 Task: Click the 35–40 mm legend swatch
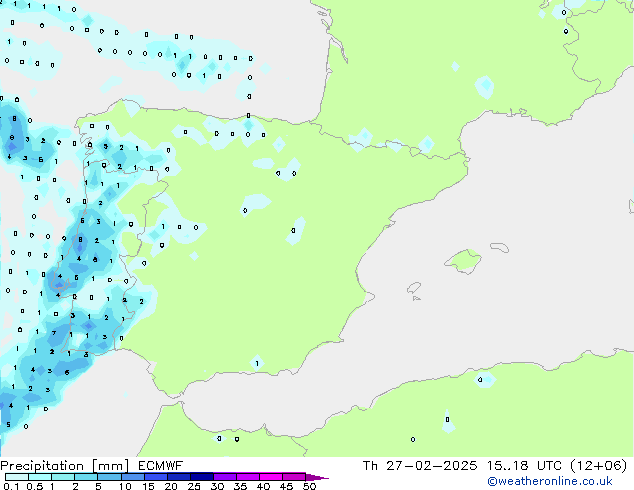(x=247, y=477)
